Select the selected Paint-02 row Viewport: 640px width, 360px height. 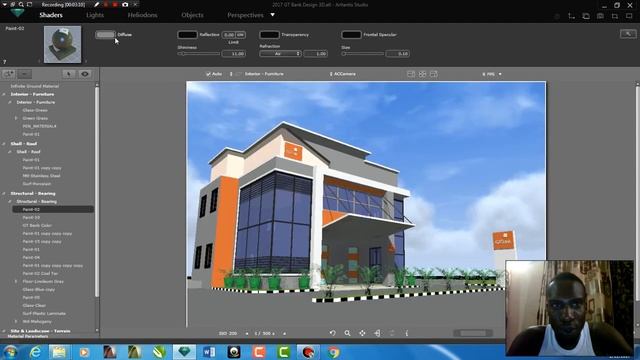pos(53,209)
